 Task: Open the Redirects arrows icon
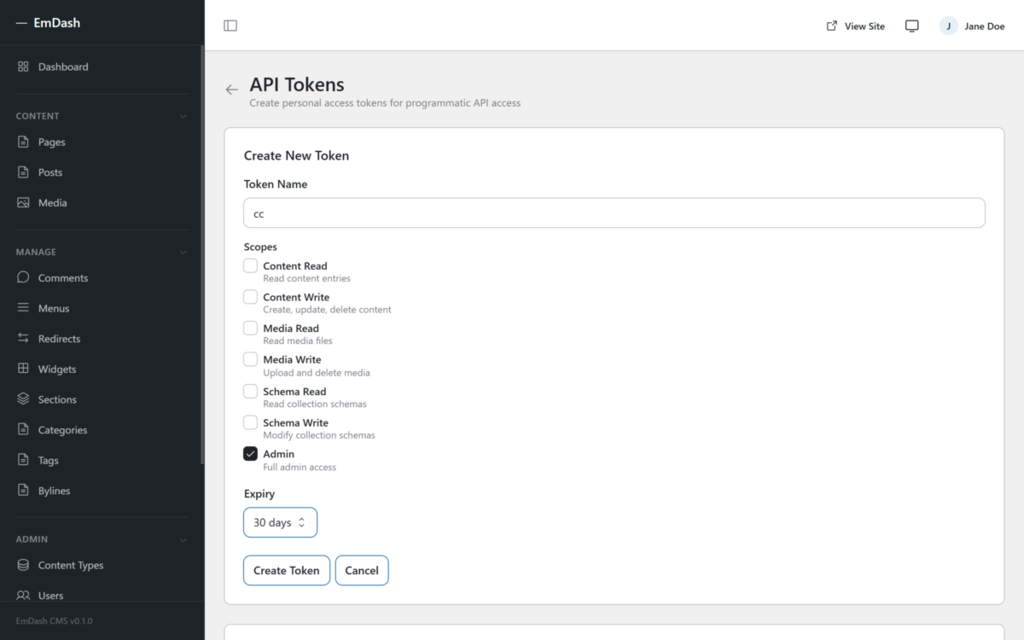(x=23, y=338)
